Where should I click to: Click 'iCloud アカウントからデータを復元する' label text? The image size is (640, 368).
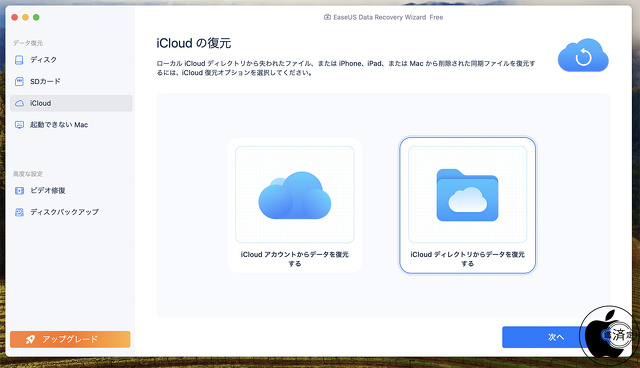[x=295, y=259]
